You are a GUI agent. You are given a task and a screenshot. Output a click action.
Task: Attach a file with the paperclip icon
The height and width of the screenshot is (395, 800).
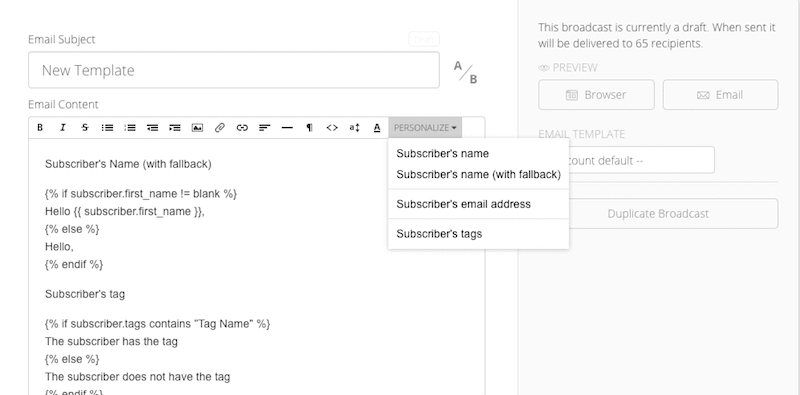[x=219, y=128]
